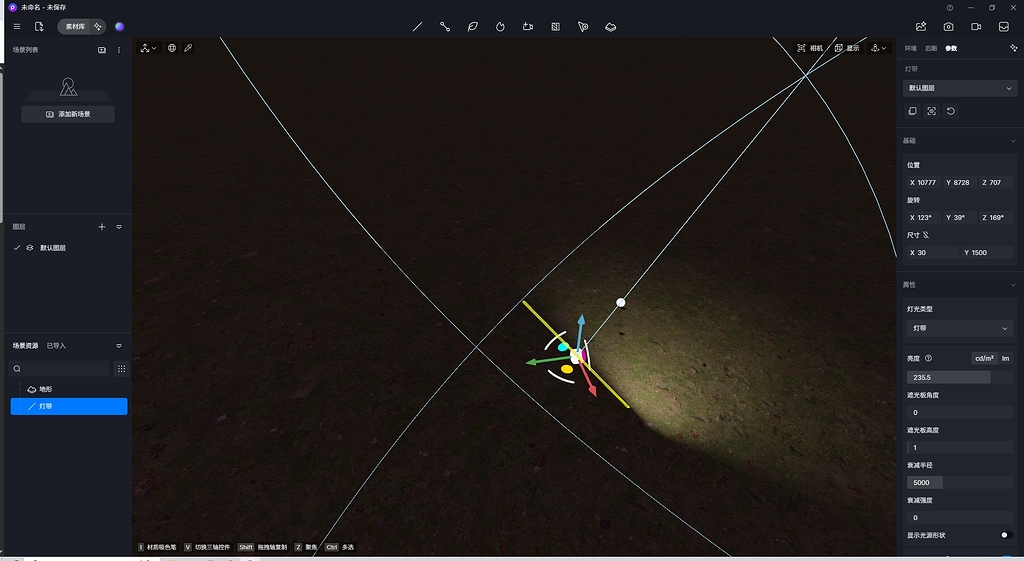This screenshot has height=561, width=1024.
Task: Toggle checkmark of 默认图层 layer
Action: (17, 248)
